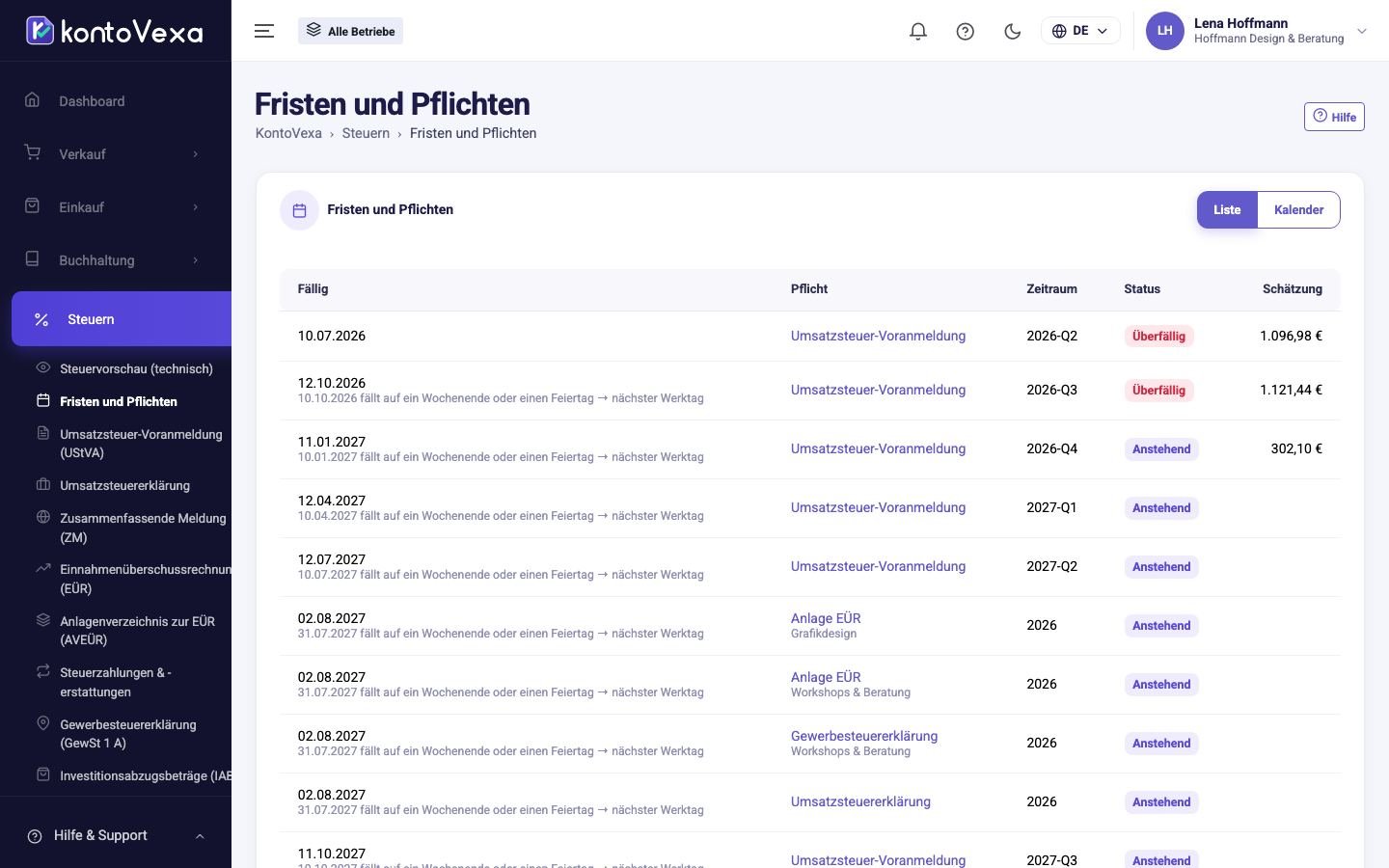Screen dimensions: 1389x868
Task: Click the Fristen und Pflichten calendar icon in sidebar
Action: [x=42, y=401]
